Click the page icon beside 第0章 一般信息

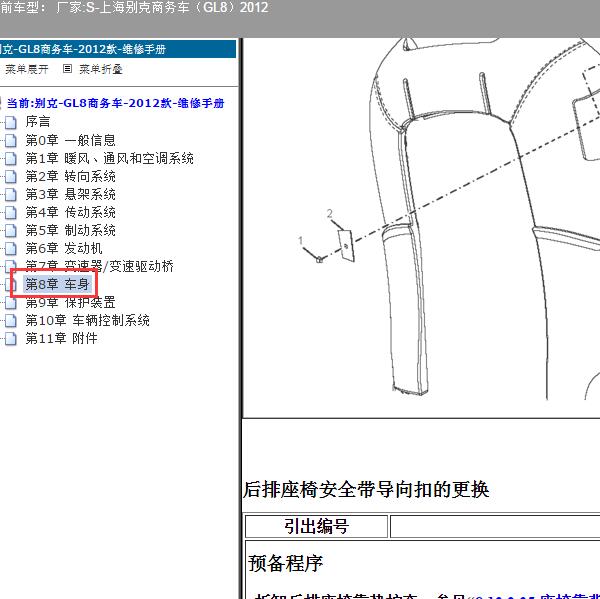[11, 140]
